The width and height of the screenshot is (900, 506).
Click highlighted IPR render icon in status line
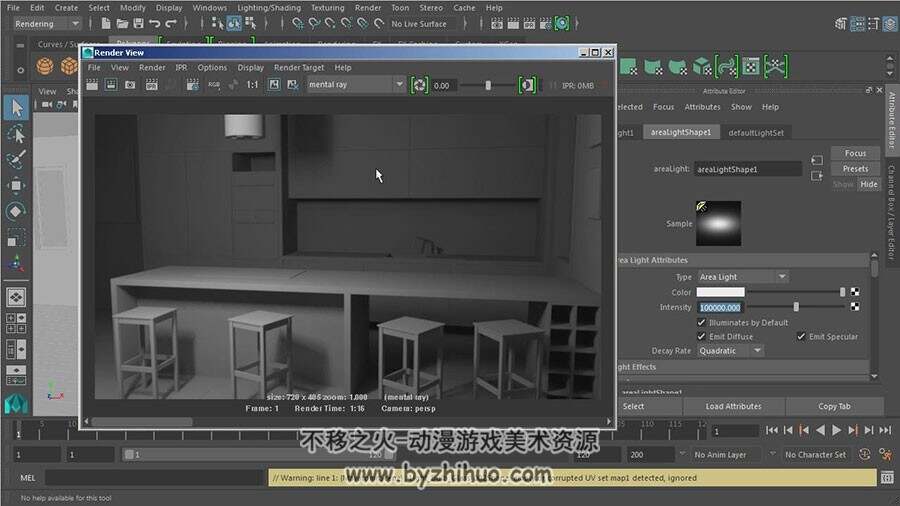pos(561,24)
